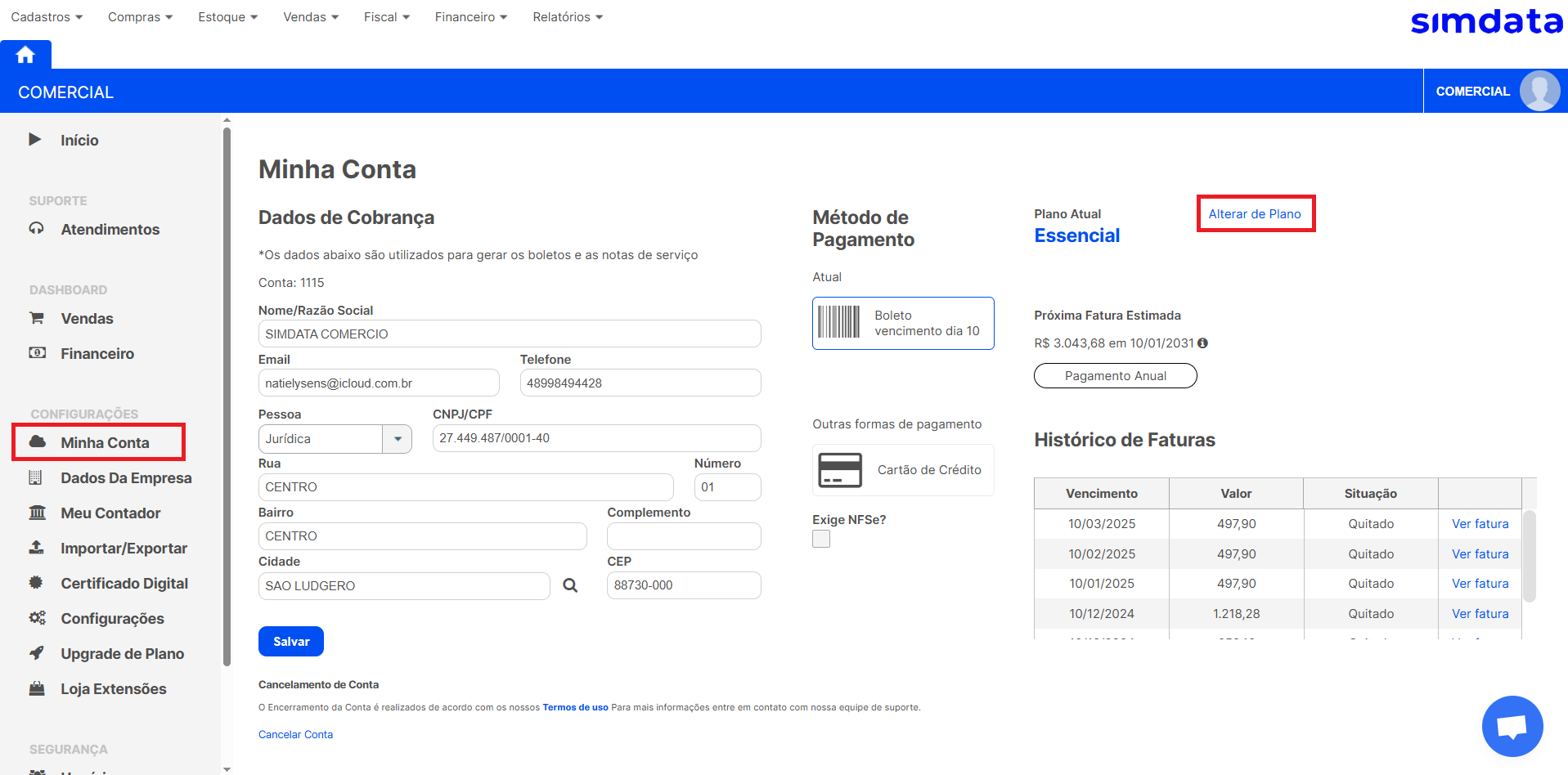Open Certificado Digital in the sidebar
The height and width of the screenshot is (775, 1568).
pyautogui.click(x=124, y=584)
